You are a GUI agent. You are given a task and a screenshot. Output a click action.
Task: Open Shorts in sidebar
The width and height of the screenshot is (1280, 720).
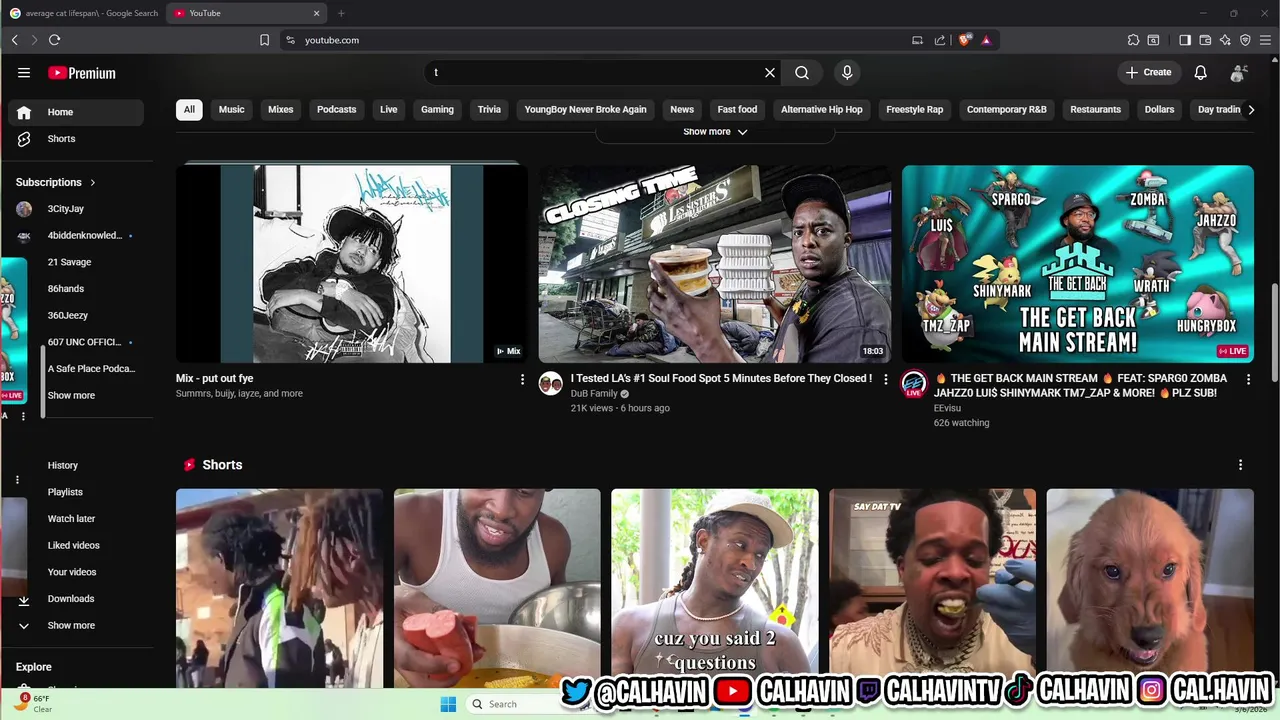click(x=76, y=139)
